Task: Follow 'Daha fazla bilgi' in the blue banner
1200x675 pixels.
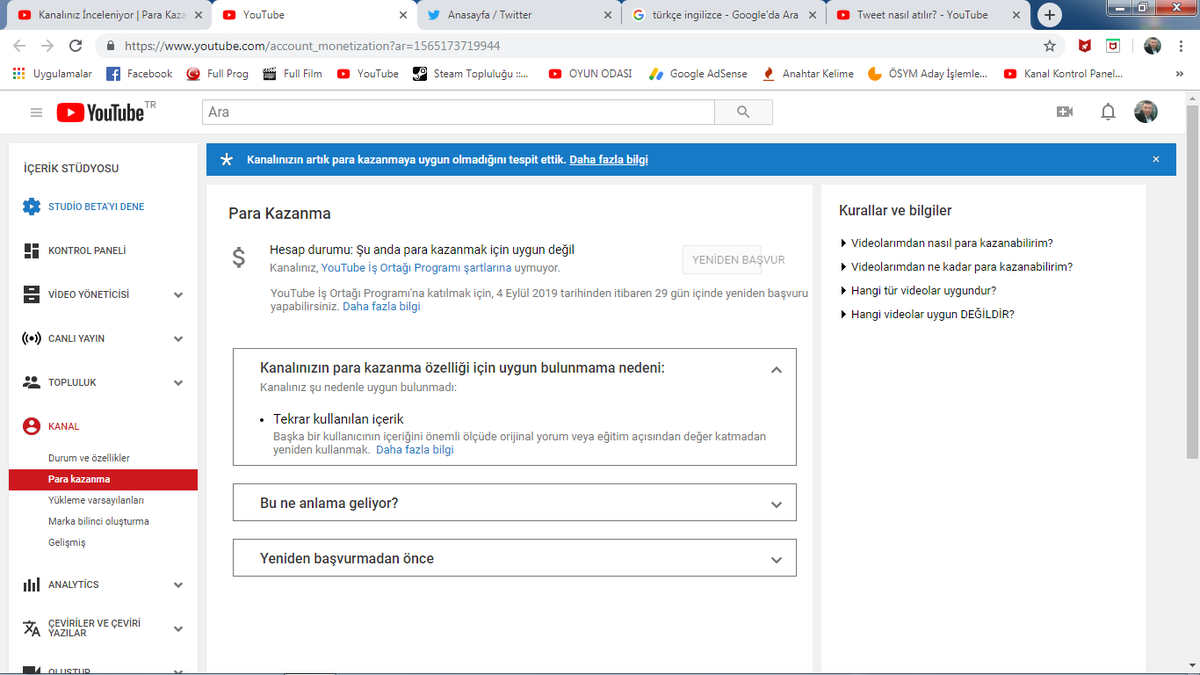Action: tap(609, 159)
